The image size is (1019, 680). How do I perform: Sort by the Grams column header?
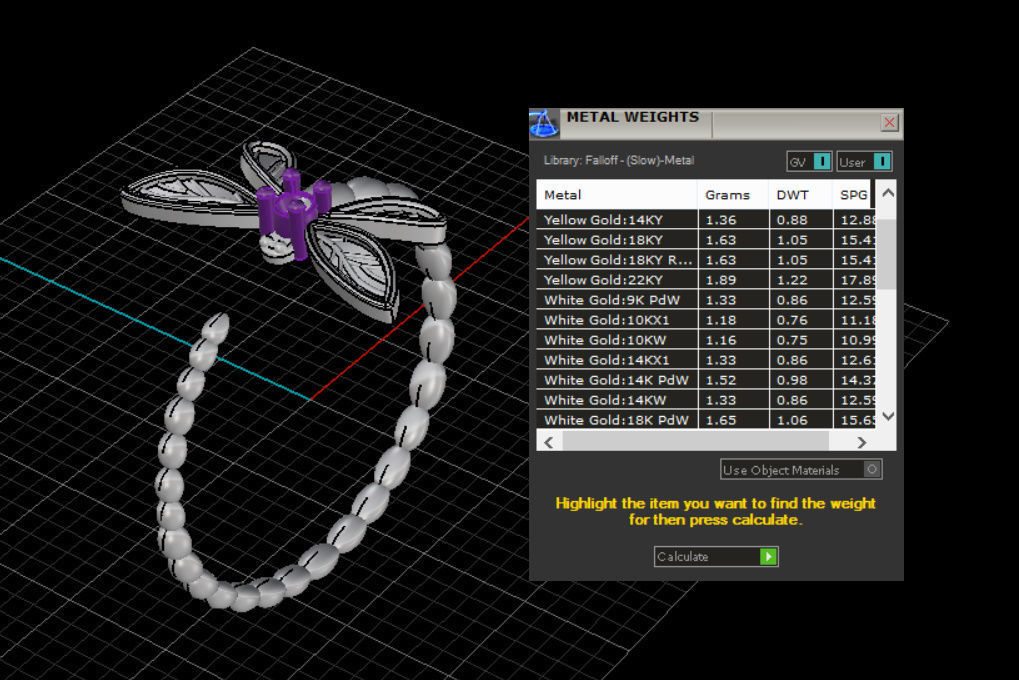(733, 194)
